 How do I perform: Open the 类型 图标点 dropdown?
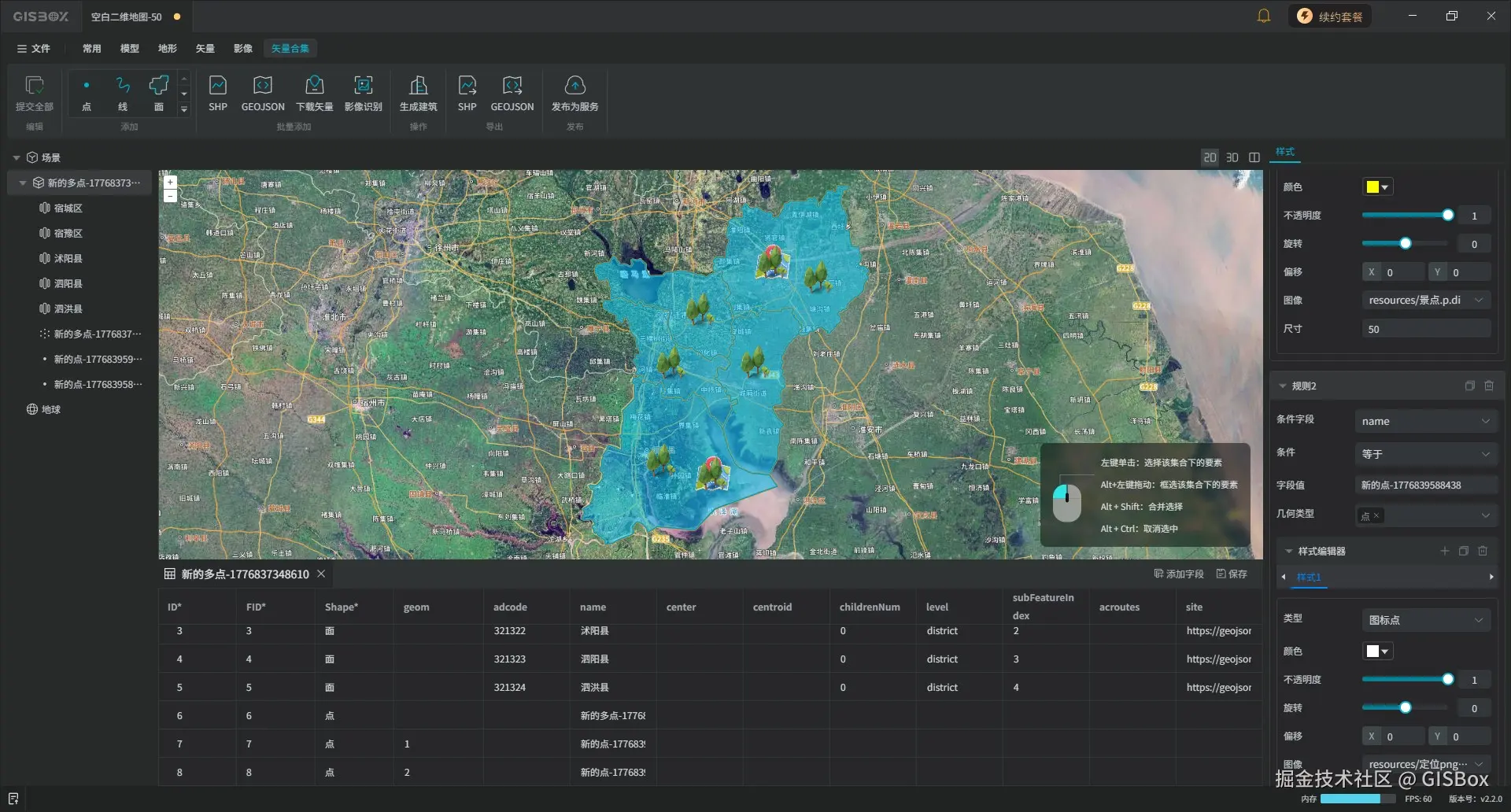pyautogui.click(x=1425, y=620)
